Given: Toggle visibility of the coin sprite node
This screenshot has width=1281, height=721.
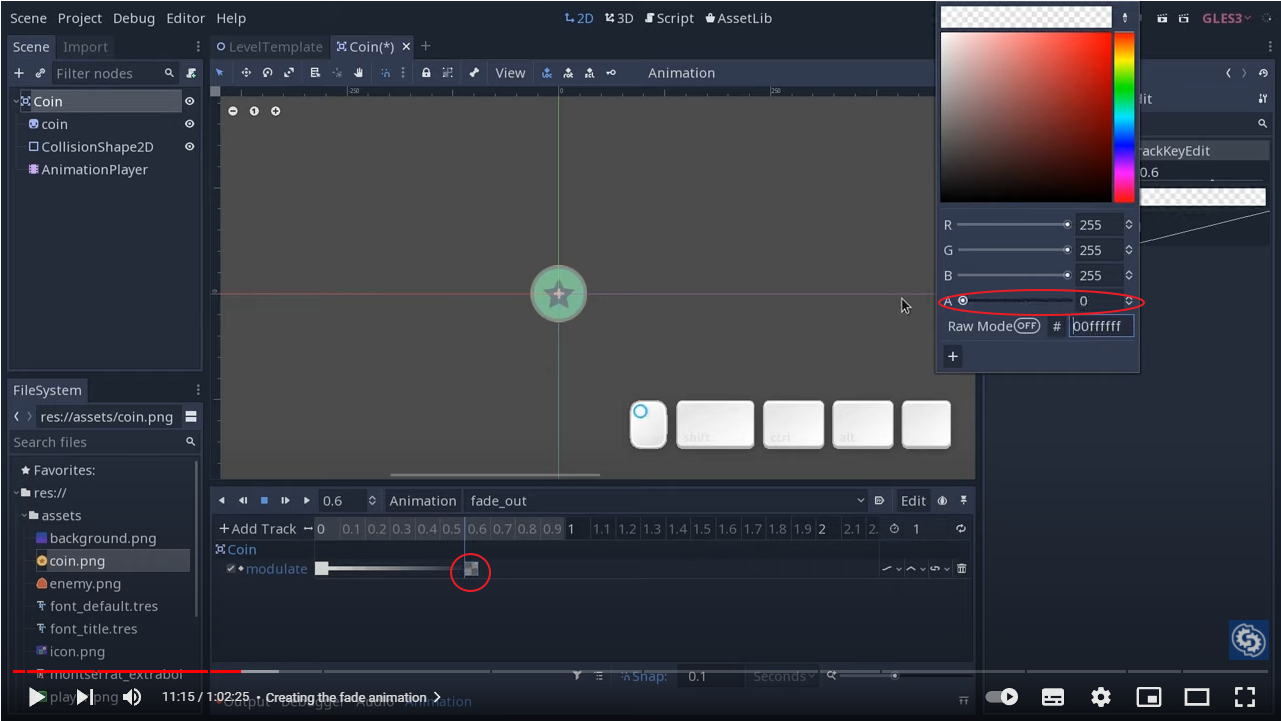Looking at the screenshot, I should (x=189, y=124).
